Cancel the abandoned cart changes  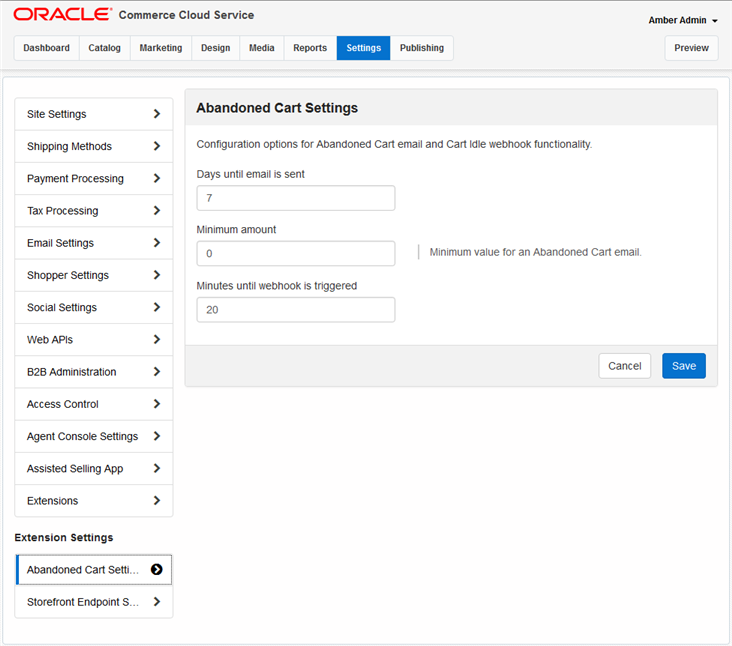point(624,365)
